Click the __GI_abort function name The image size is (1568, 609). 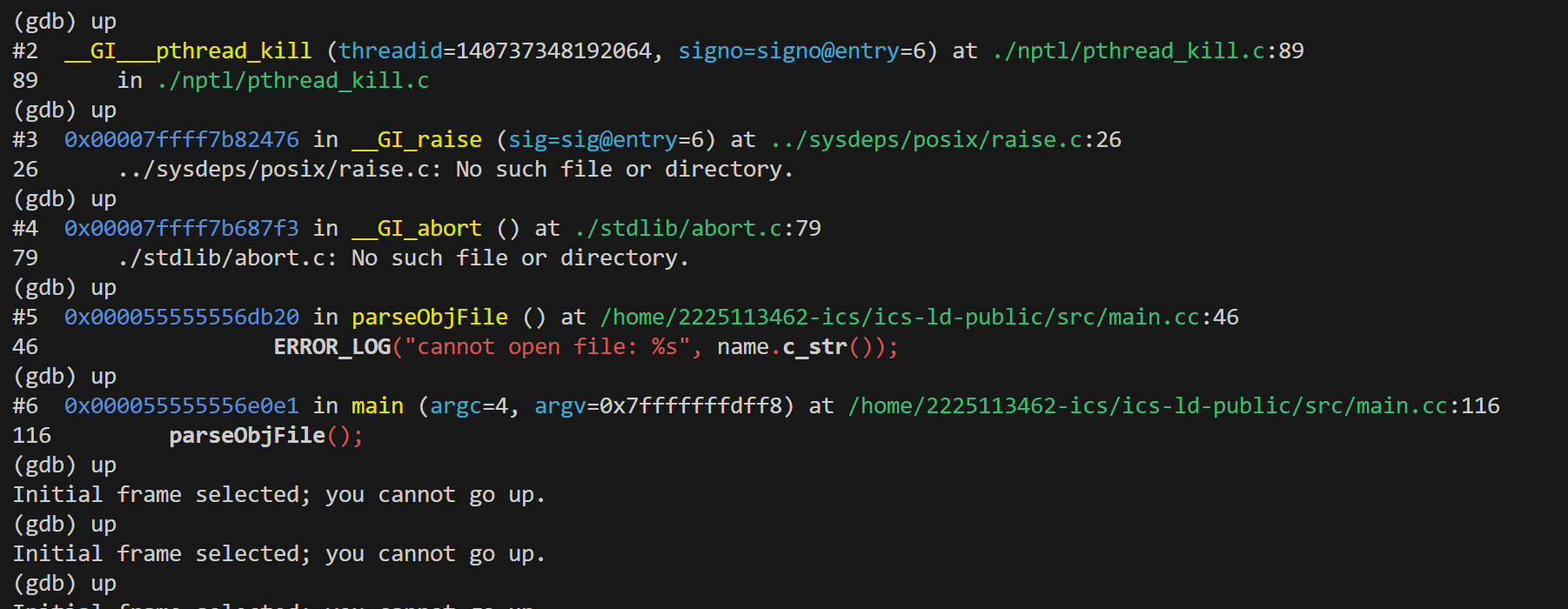[416, 229]
